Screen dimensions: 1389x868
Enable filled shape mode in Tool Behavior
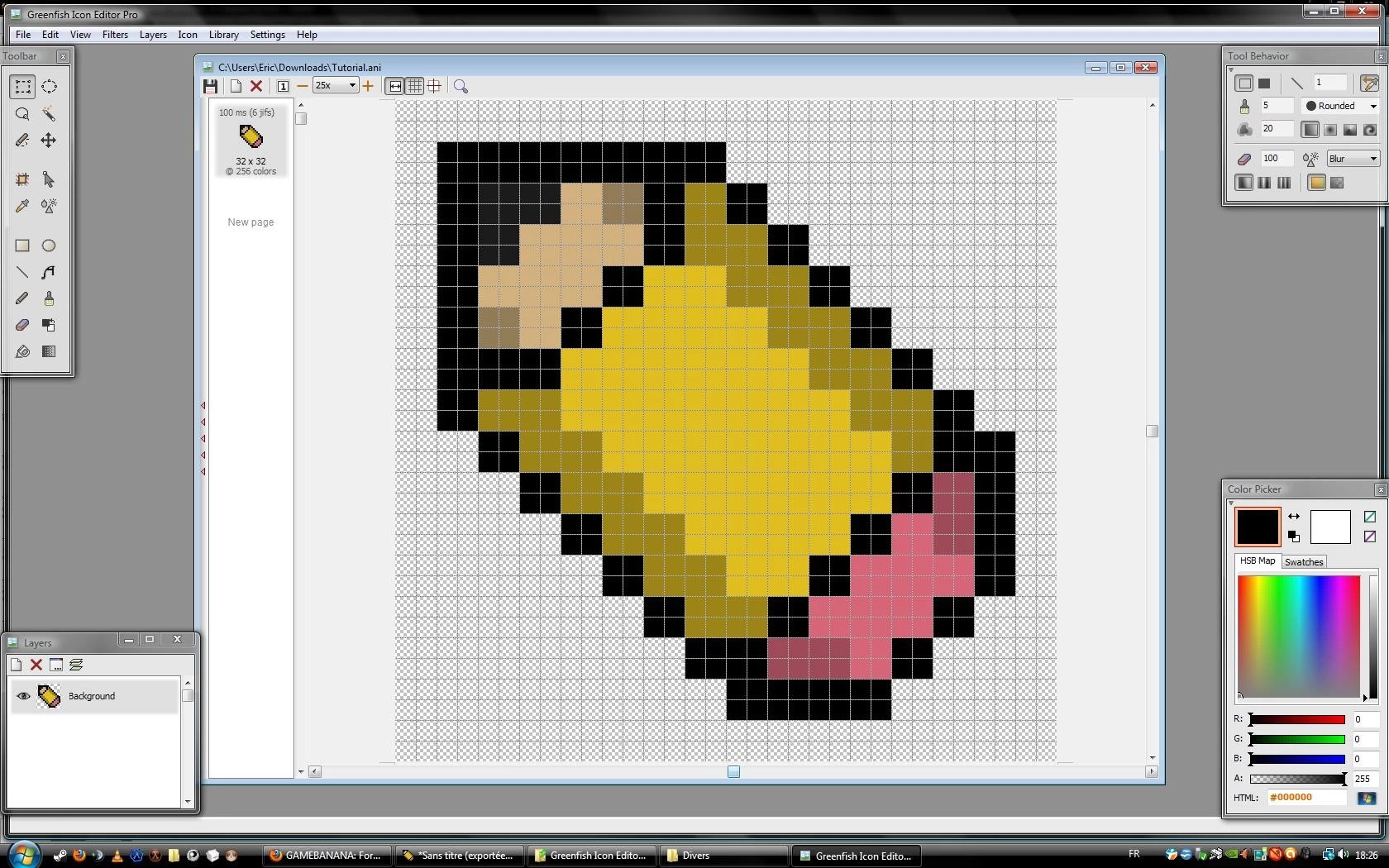point(1264,83)
